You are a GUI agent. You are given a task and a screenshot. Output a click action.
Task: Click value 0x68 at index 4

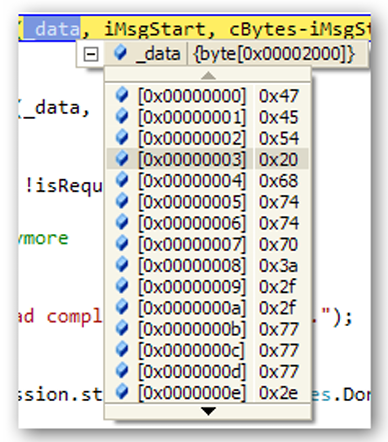(x=279, y=181)
